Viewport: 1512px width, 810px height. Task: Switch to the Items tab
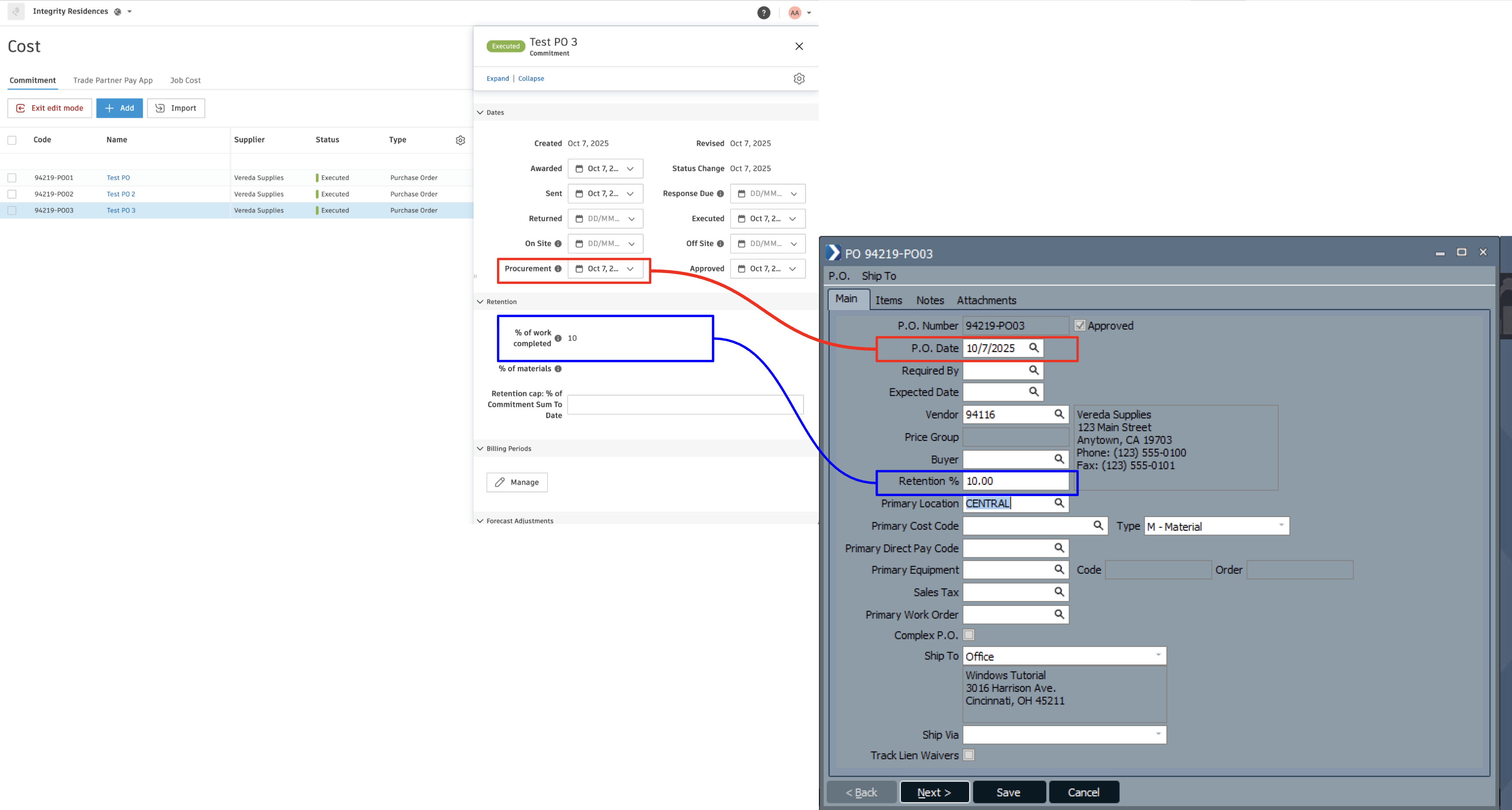coord(888,300)
